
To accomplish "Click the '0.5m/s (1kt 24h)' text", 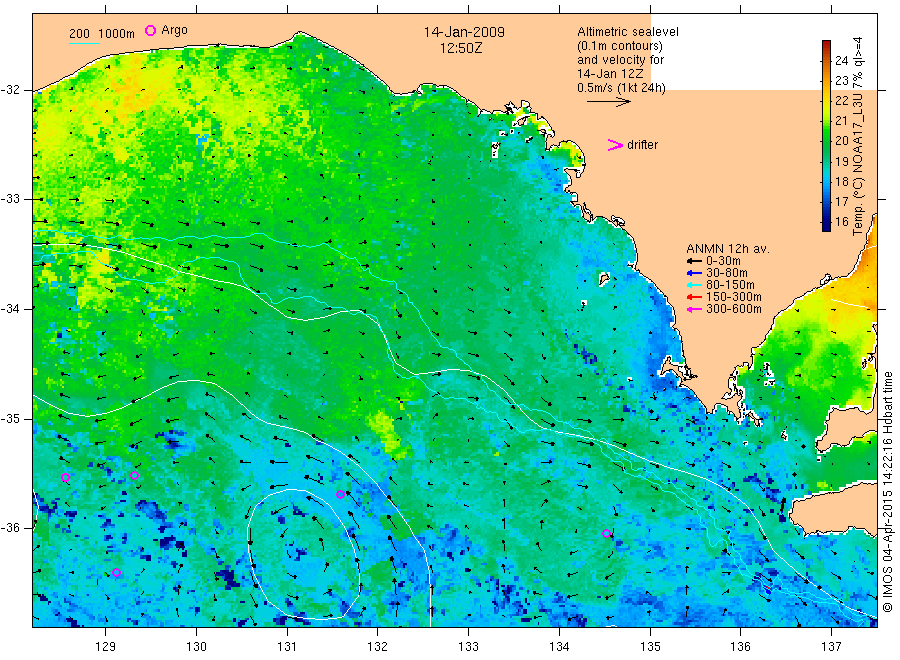I will point(622,88).
